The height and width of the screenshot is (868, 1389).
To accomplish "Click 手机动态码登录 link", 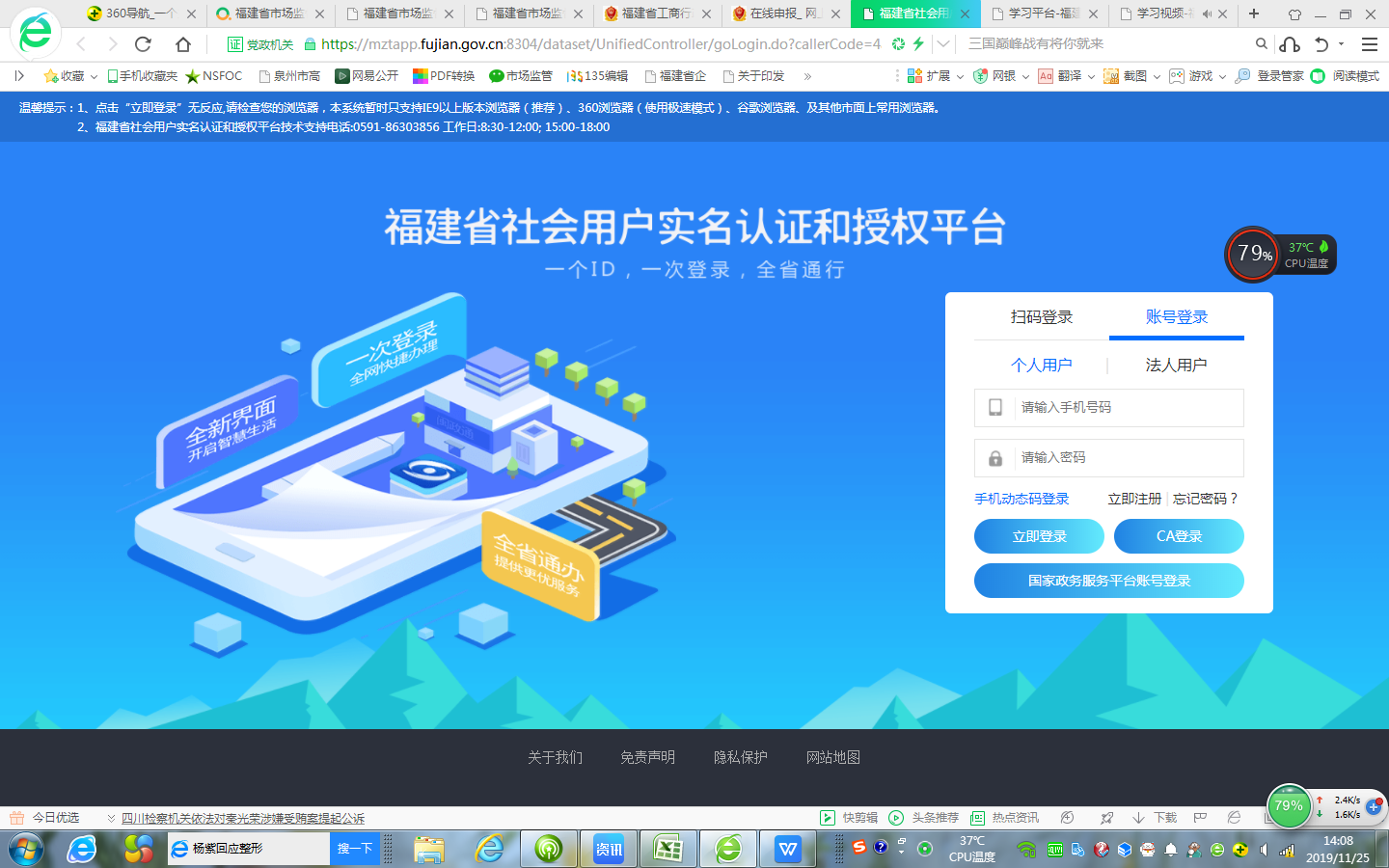I will (1021, 499).
